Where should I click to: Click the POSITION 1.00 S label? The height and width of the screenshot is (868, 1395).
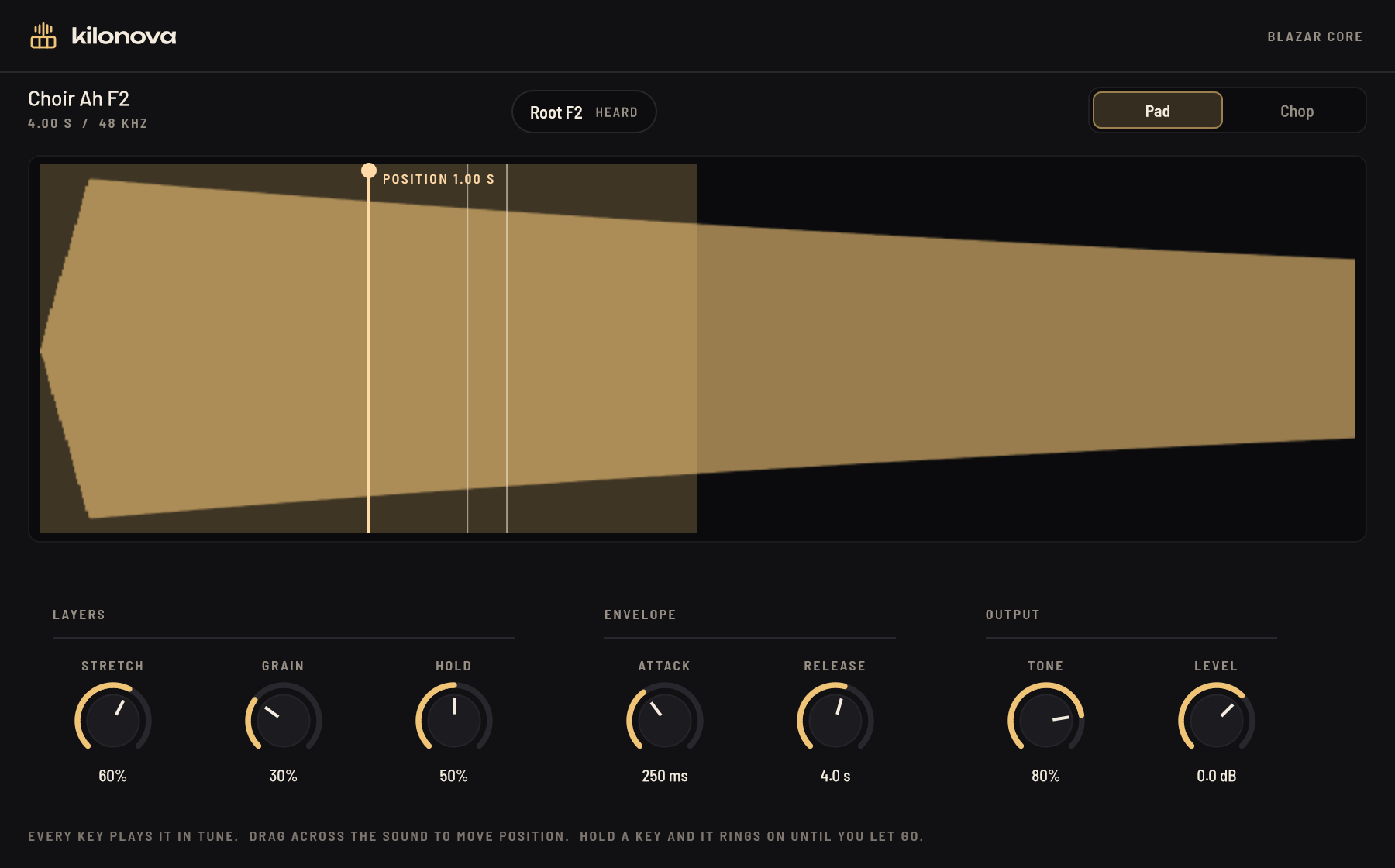tap(439, 179)
